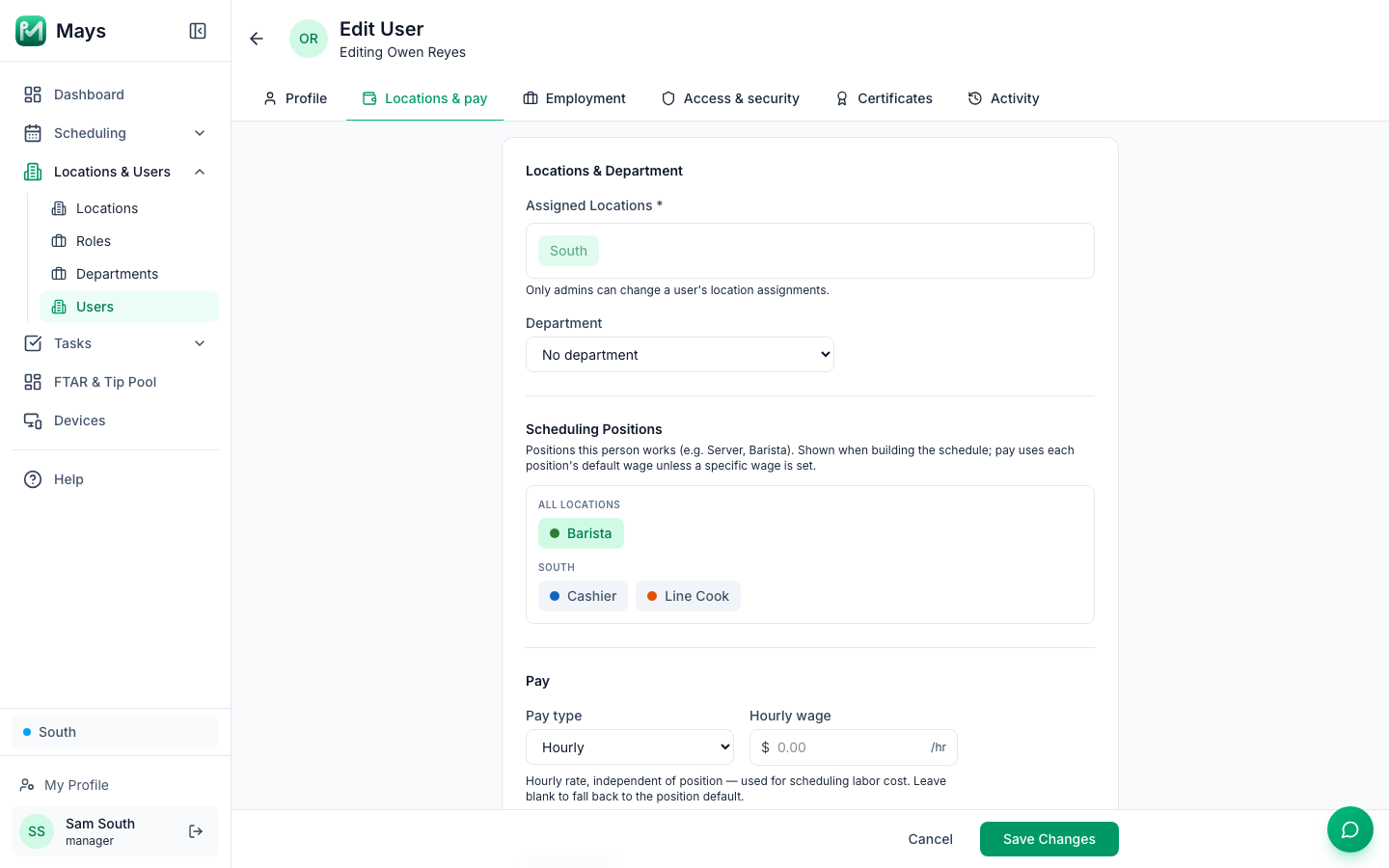This screenshot has width=1389, height=868.
Task: Click the OR user avatar
Action: pos(309,39)
